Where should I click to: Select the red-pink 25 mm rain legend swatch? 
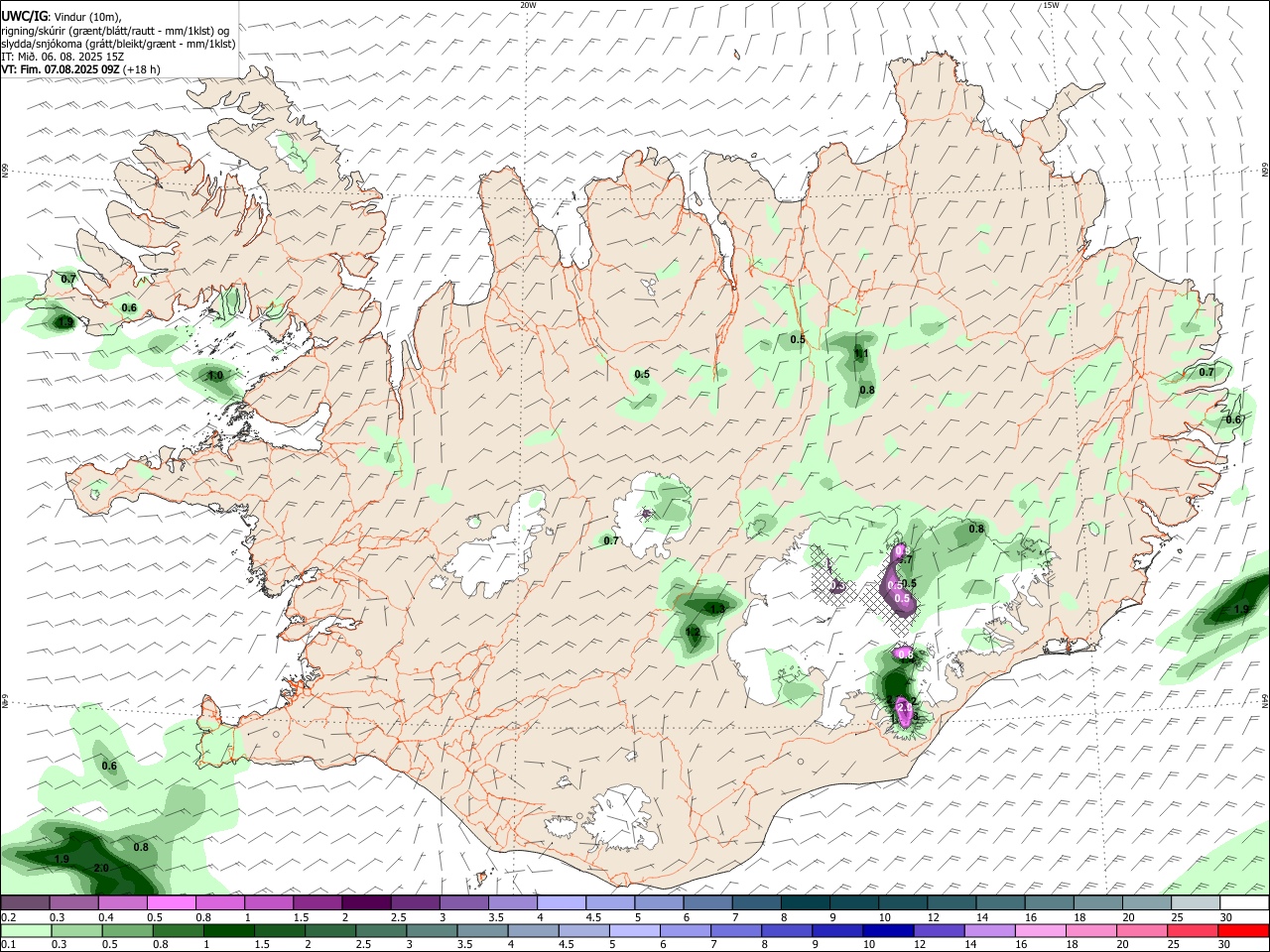[x=1194, y=930]
